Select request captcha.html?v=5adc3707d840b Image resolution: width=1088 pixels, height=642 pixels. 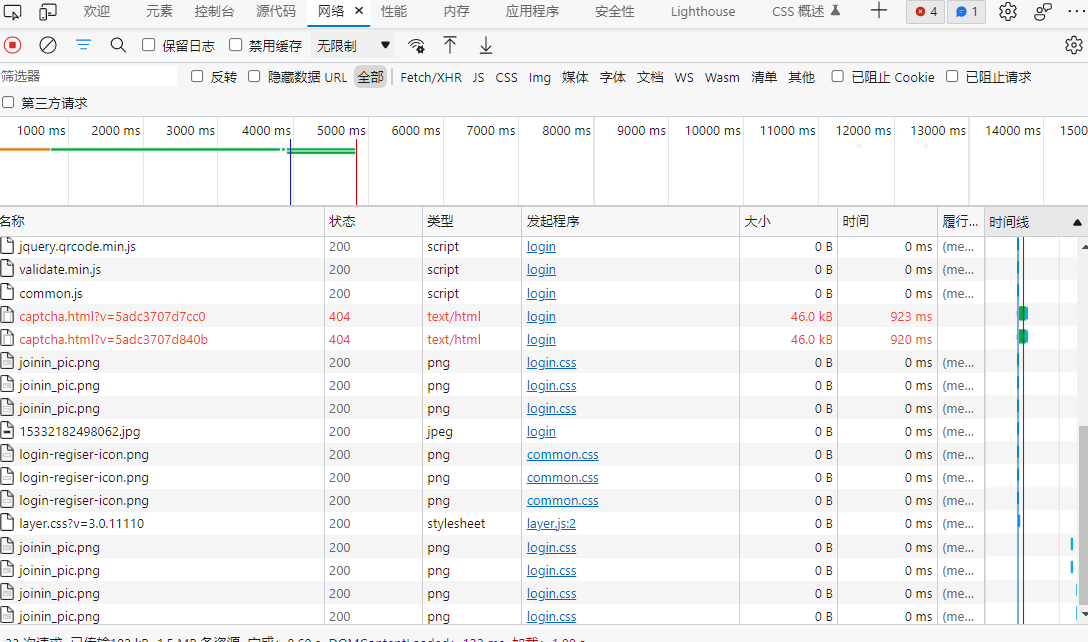(x=114, y=339)
